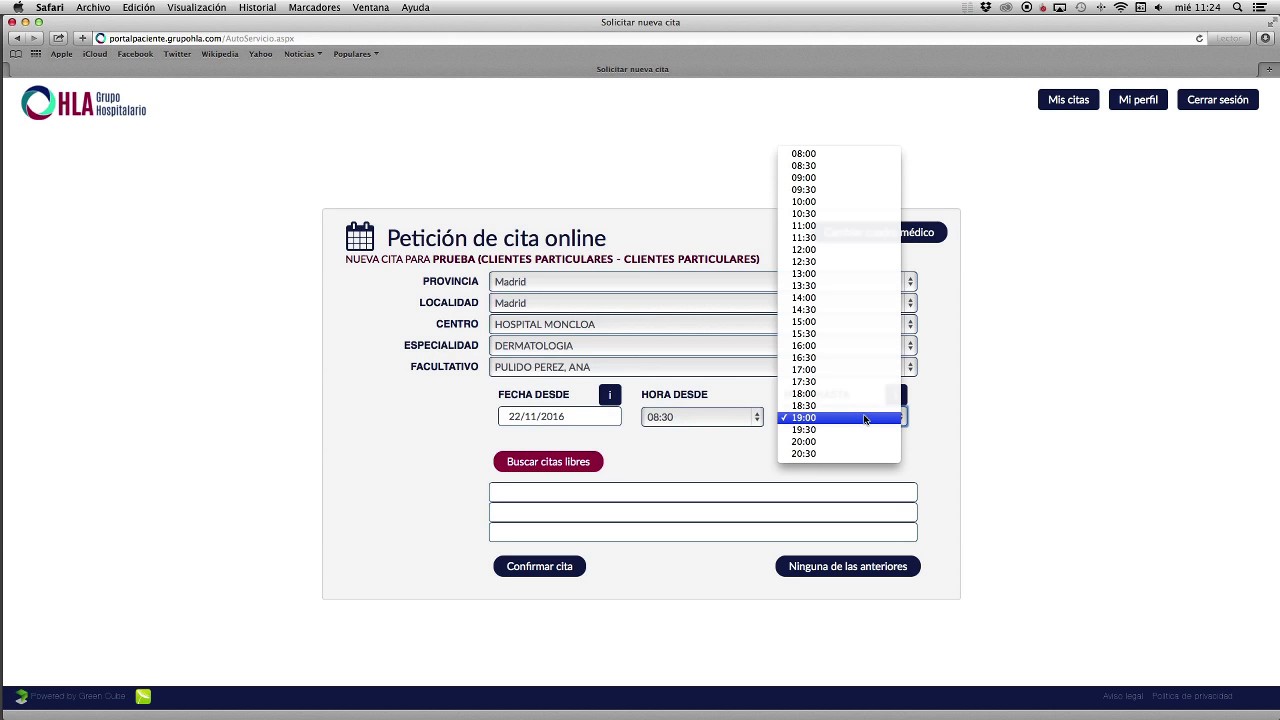Show the reading list bookmarks icon
Image resolution: width=1280 pixels, height=720 pixels.
pyautogui.click(x=16, y=54)
